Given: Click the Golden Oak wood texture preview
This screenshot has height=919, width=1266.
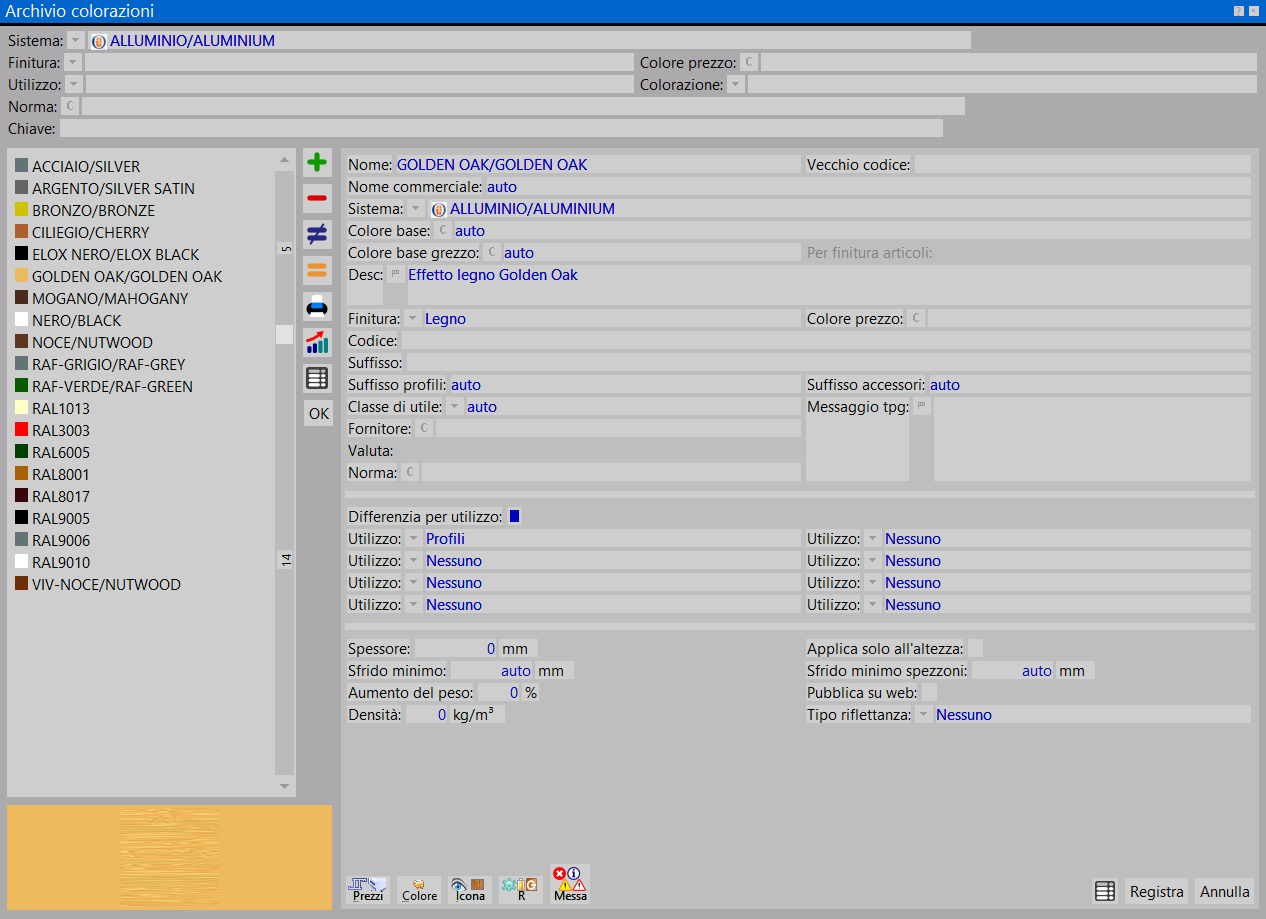Looking at the screenshot, I should 169,857.
